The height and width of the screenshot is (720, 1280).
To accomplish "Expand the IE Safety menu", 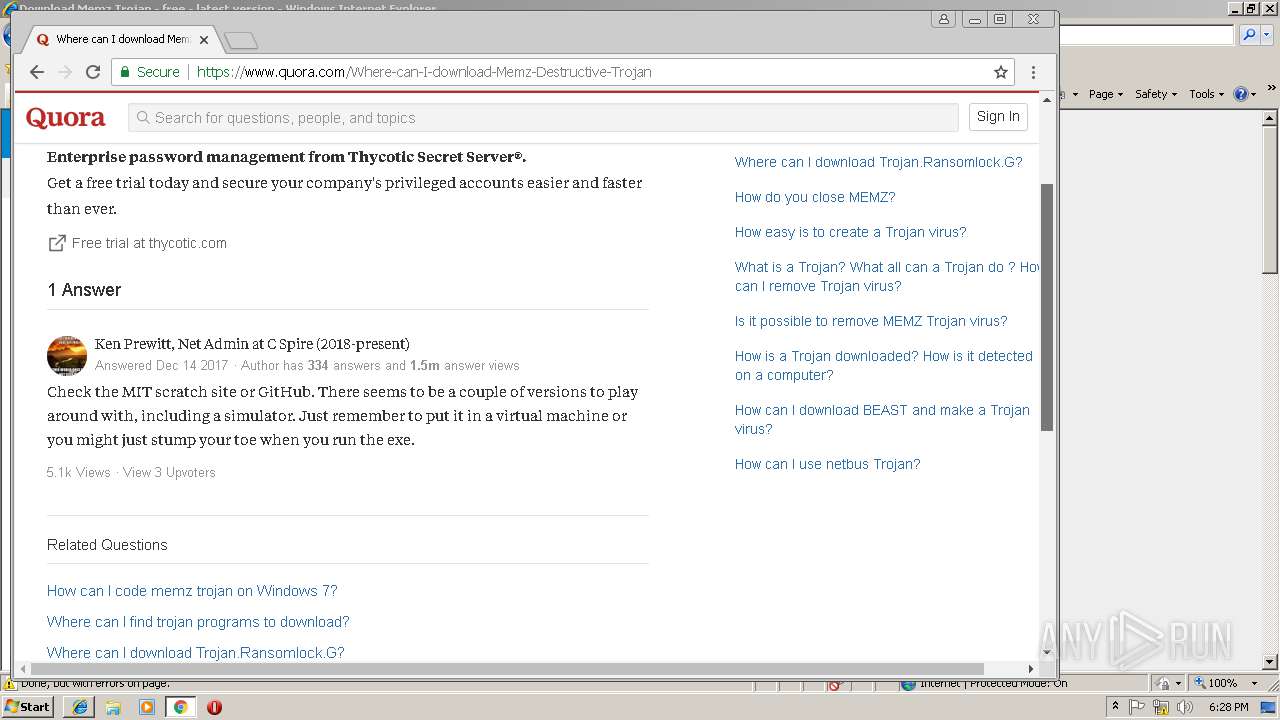I will click(x=1156, y=94).
